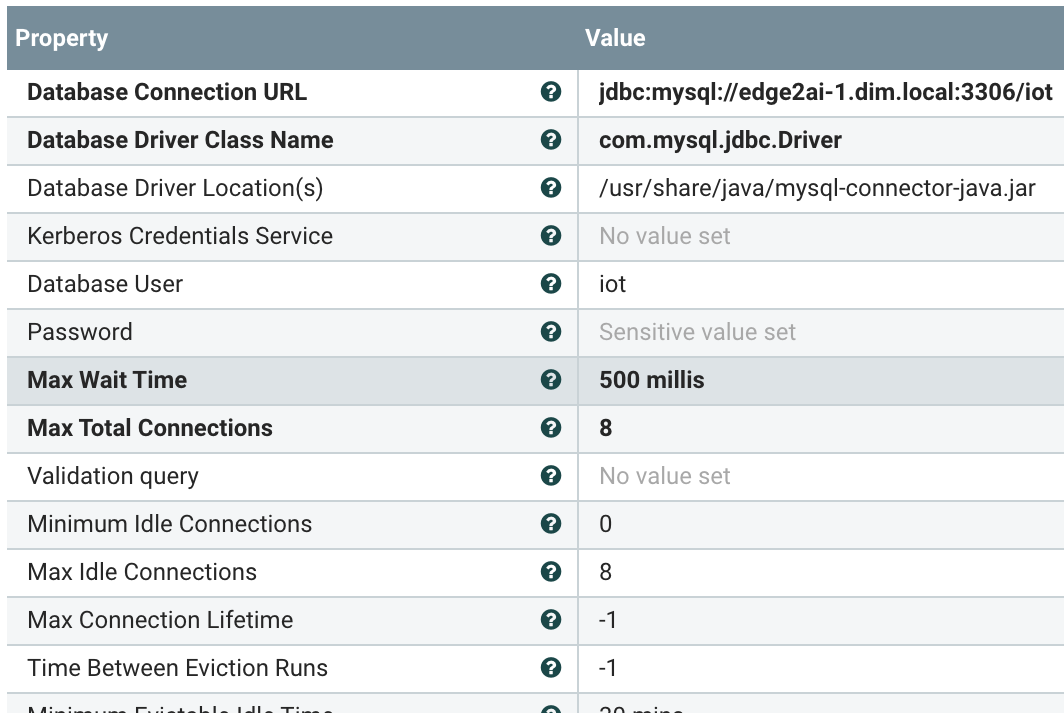Viewport: 1064px width, 713px height.
Task: Select the Max Wait Time property row
Action: pyautogui.click(x=107, y=380)
